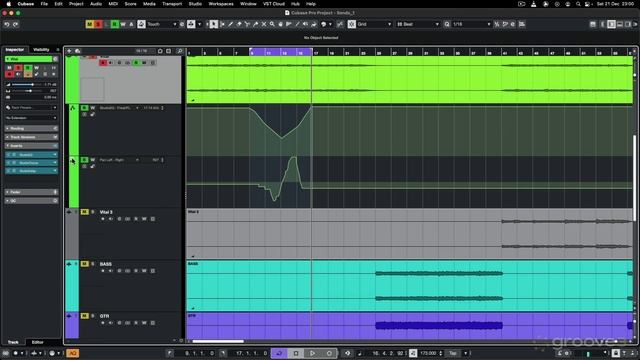
Task: Open the Project menu
Action: (76, 4)
